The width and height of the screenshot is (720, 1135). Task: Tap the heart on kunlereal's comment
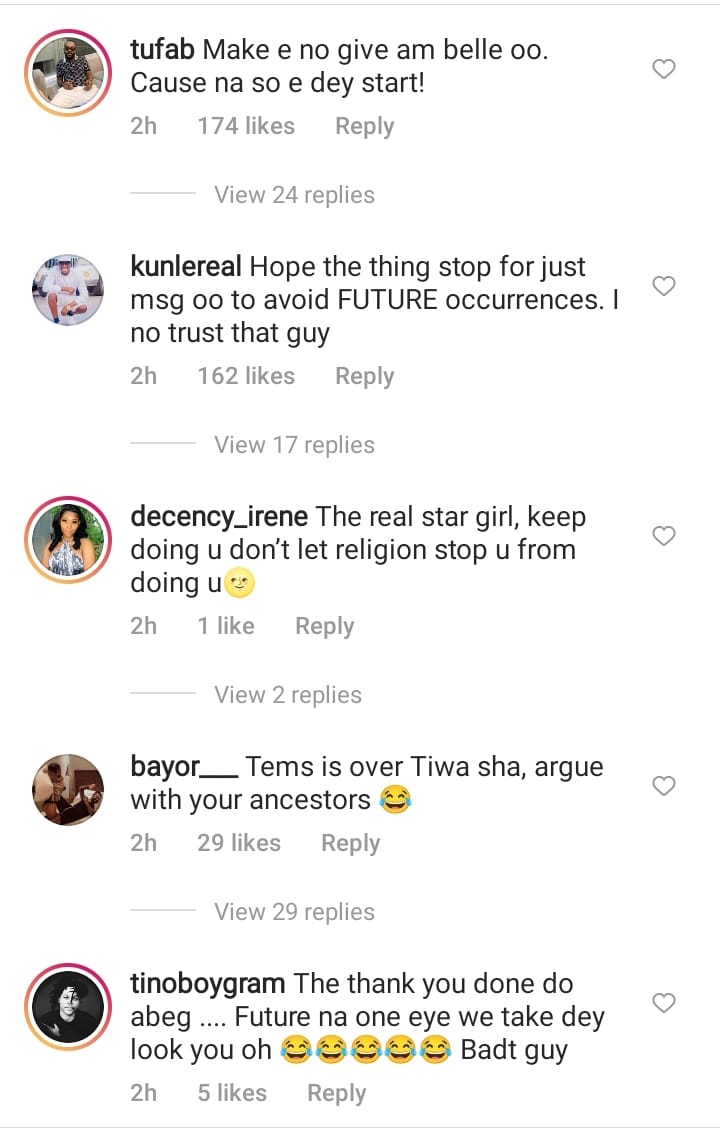664,286
